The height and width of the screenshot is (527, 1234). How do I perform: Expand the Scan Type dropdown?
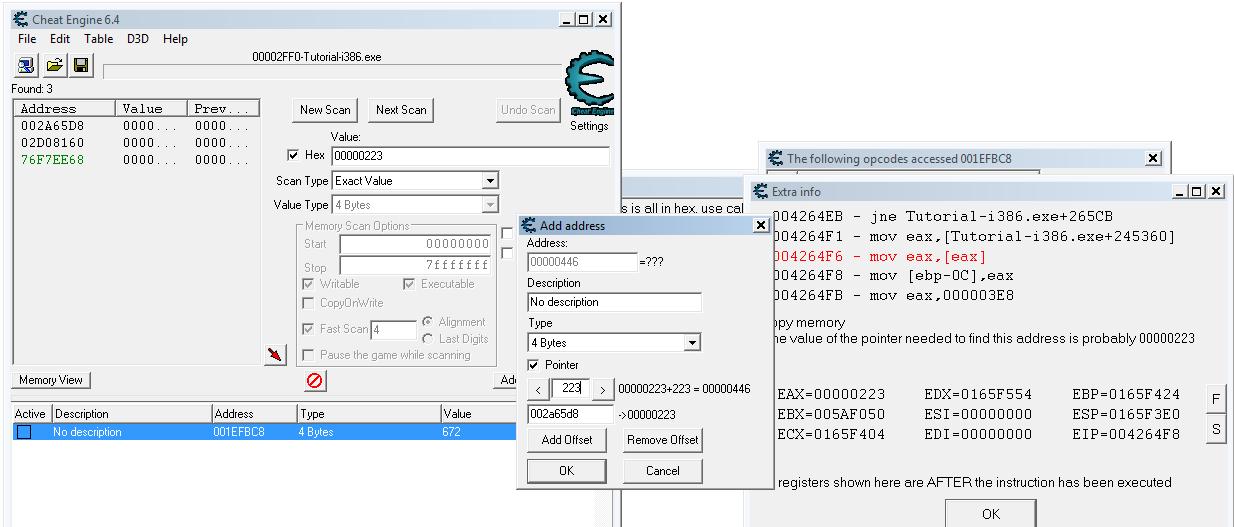pyautogui.click(x=489, y=181)
